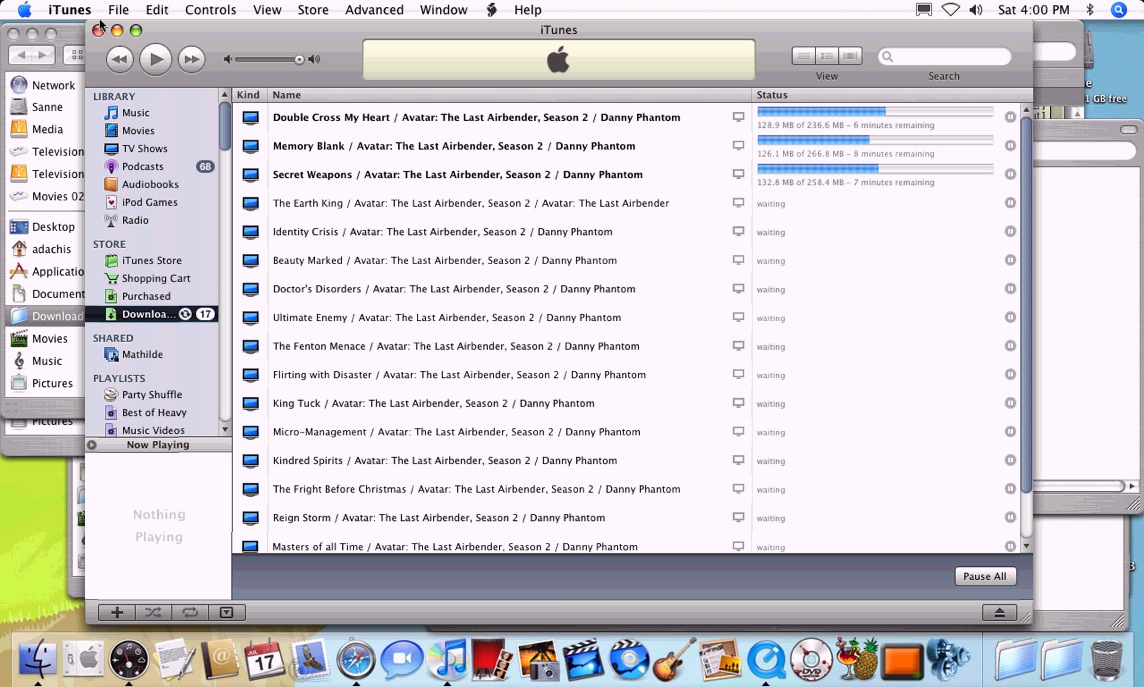Open GarageBand from the Dock
Viewport: 1144px width, 687px height.
pyautogui.click(x=673, y=659)
